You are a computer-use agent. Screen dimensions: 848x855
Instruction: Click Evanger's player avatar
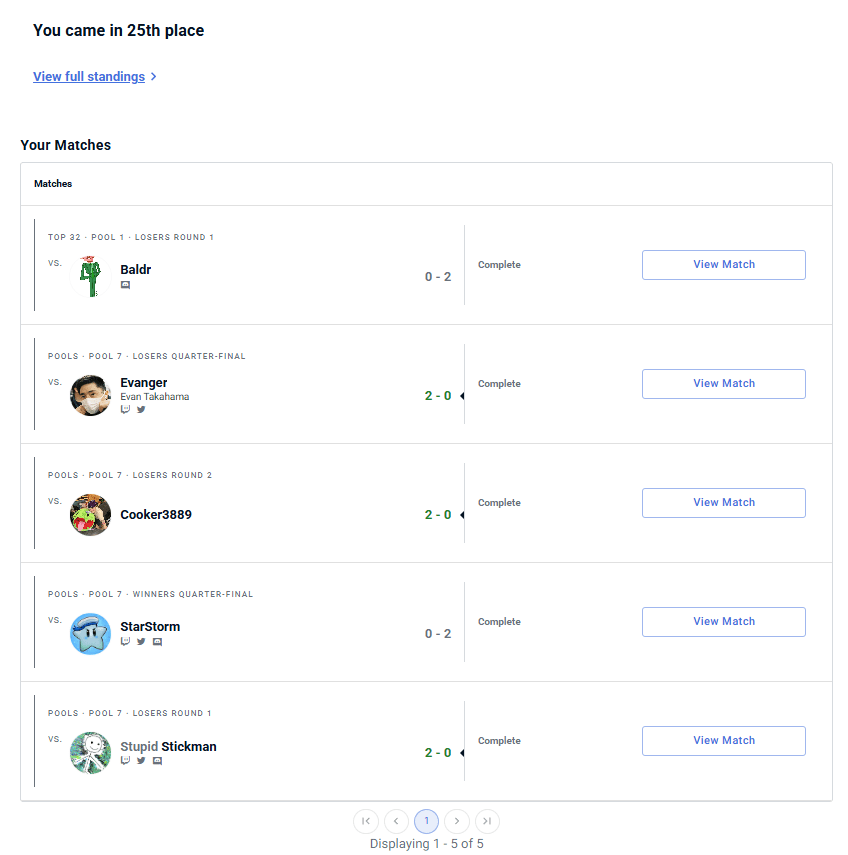click(x=90, y=396)
